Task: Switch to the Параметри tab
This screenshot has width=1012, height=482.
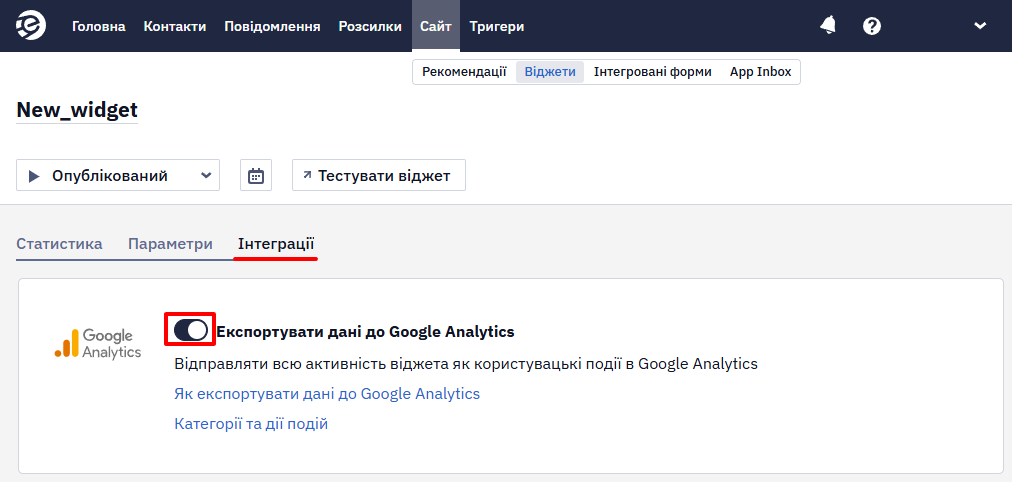Action: [170, 244]
